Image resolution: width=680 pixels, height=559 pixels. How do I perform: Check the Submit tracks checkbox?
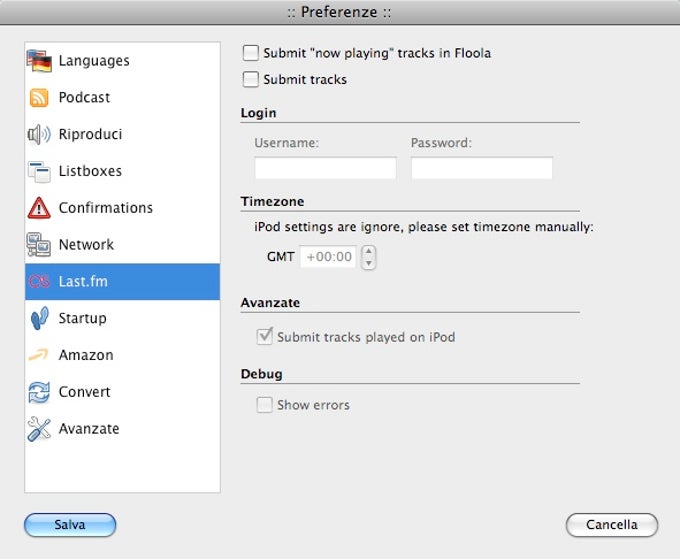coord(250,79)
